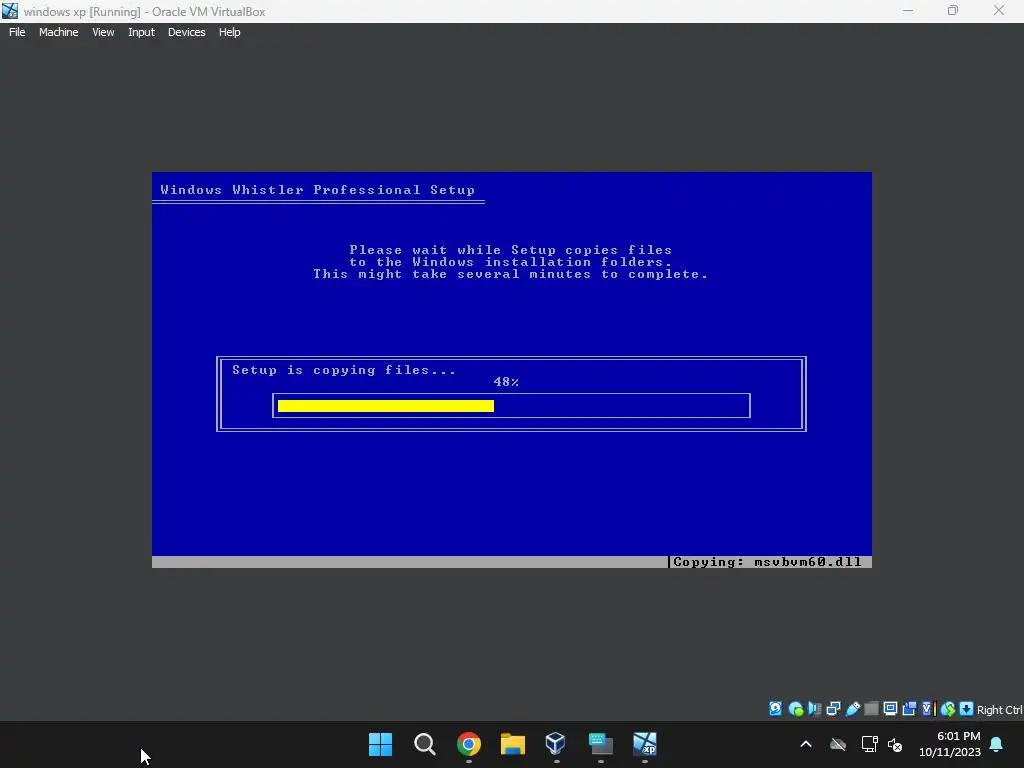Open the taskbar app with the keyboard-window icon
1024x768 pixels.
(x=601, y=744)
